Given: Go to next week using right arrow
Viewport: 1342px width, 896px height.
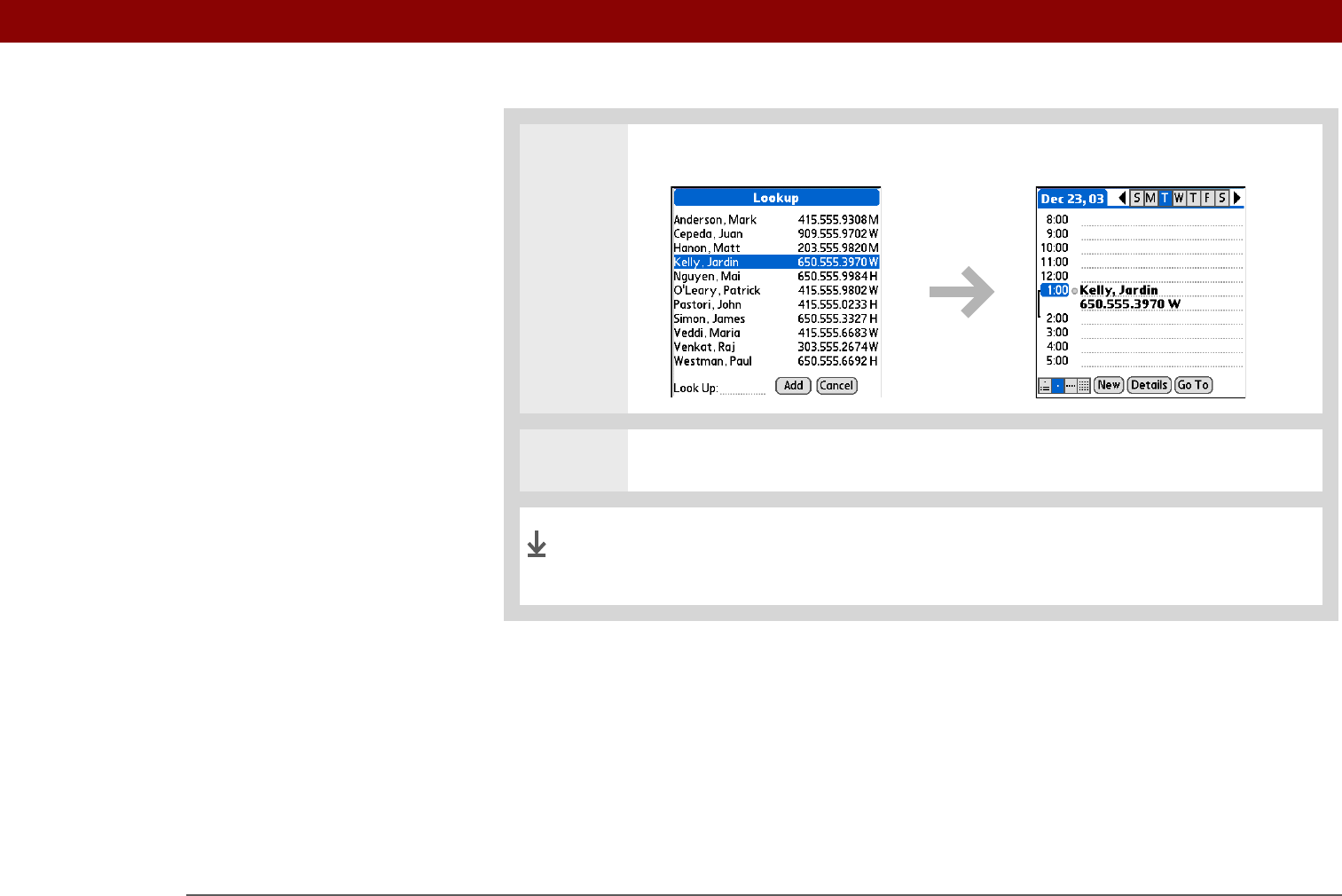Looking at the screenshot, I should (1237, 198).
